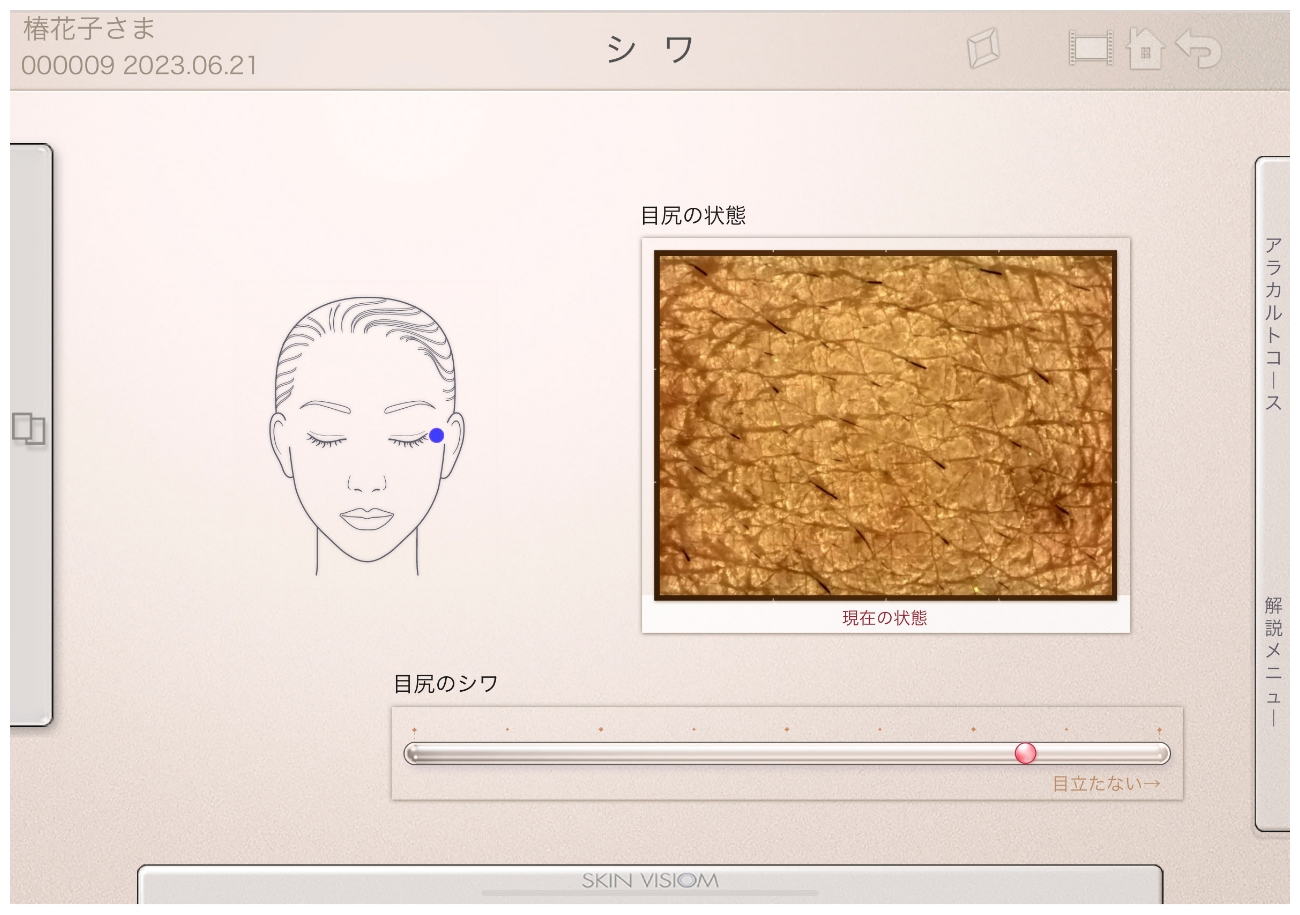Click the 現在の状態 caption under image
This screenshot has width=1300, height=915.
pos(885,618)
